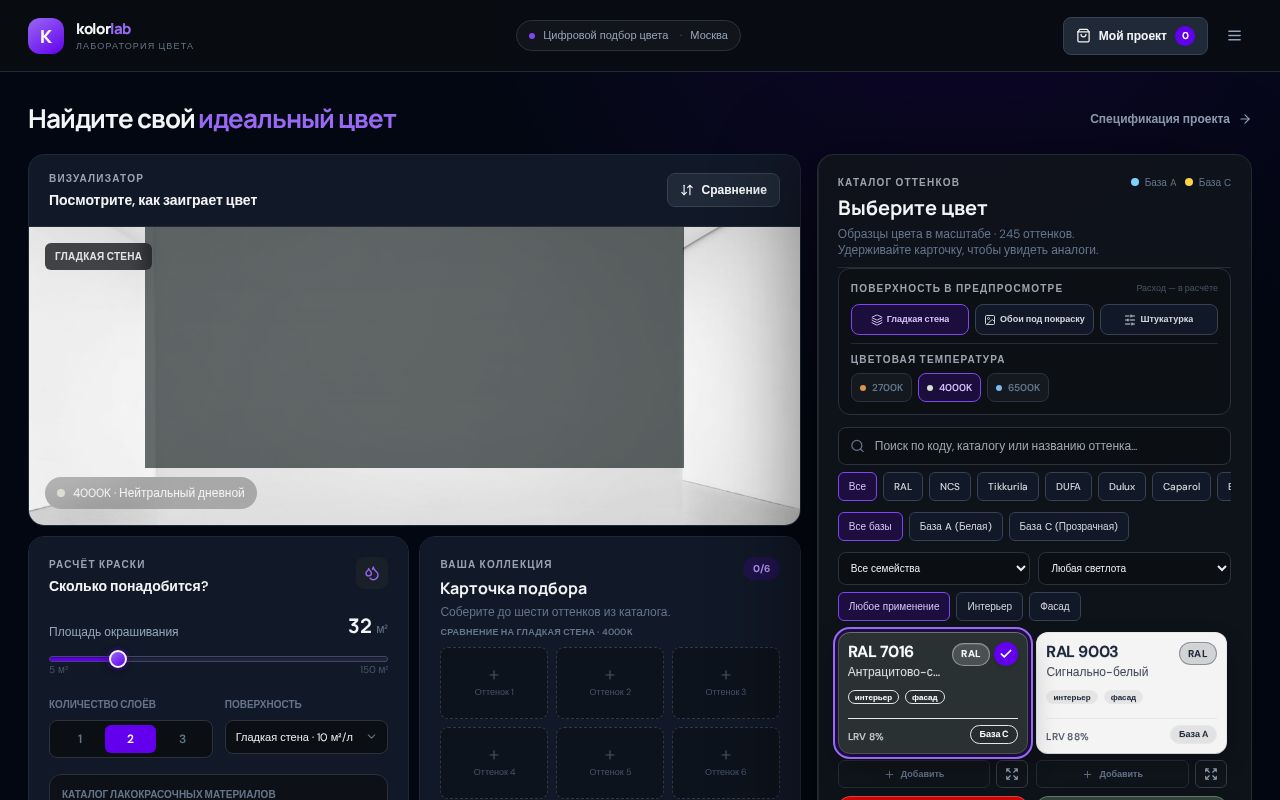The height and width of the screenshot is (800, 1280).
Task: Expand fullscreen preview for RAL 7016
Action: point(1012,774)
